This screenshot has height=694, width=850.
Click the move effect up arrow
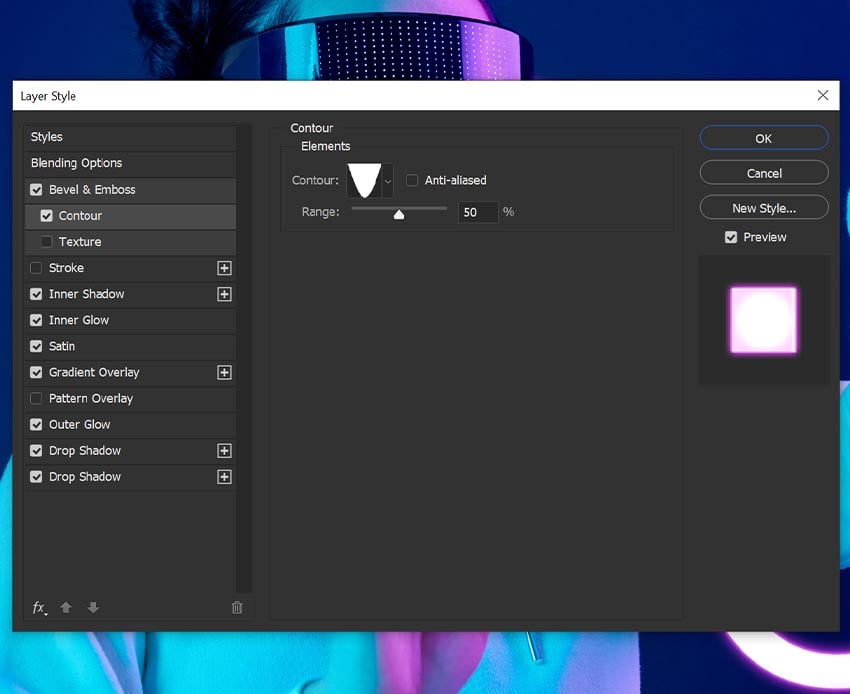[x=66, y=607]
